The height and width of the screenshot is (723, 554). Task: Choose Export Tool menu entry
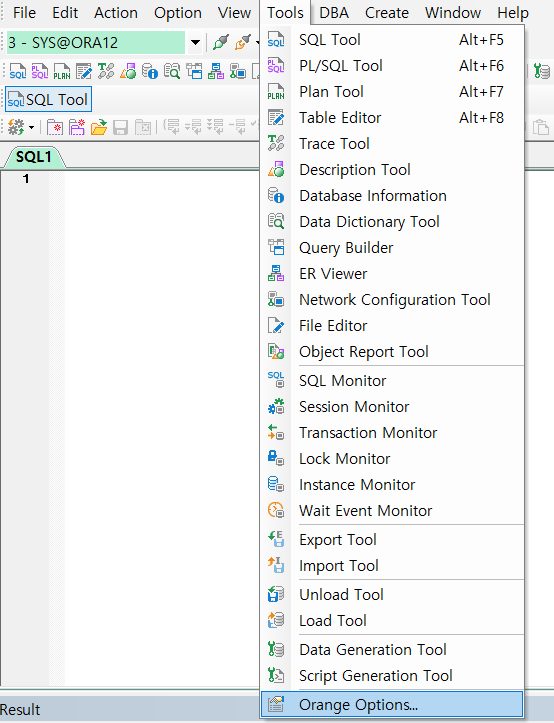pyautogui.click(x=393, y=539)
